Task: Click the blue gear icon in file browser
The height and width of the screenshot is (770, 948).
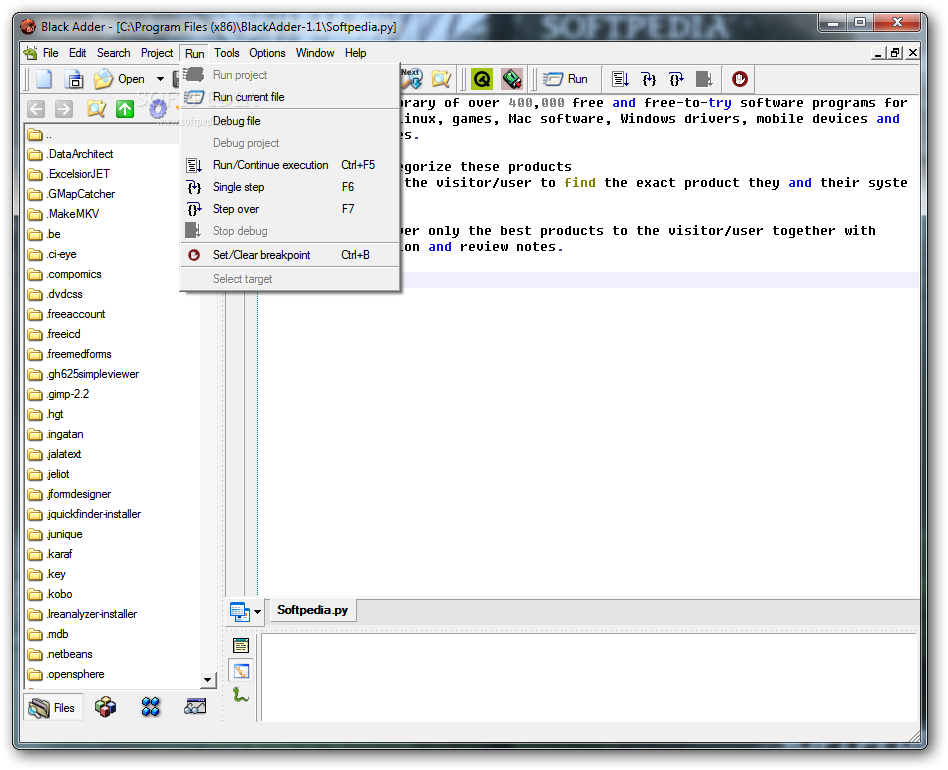Action: click(158, 109)
